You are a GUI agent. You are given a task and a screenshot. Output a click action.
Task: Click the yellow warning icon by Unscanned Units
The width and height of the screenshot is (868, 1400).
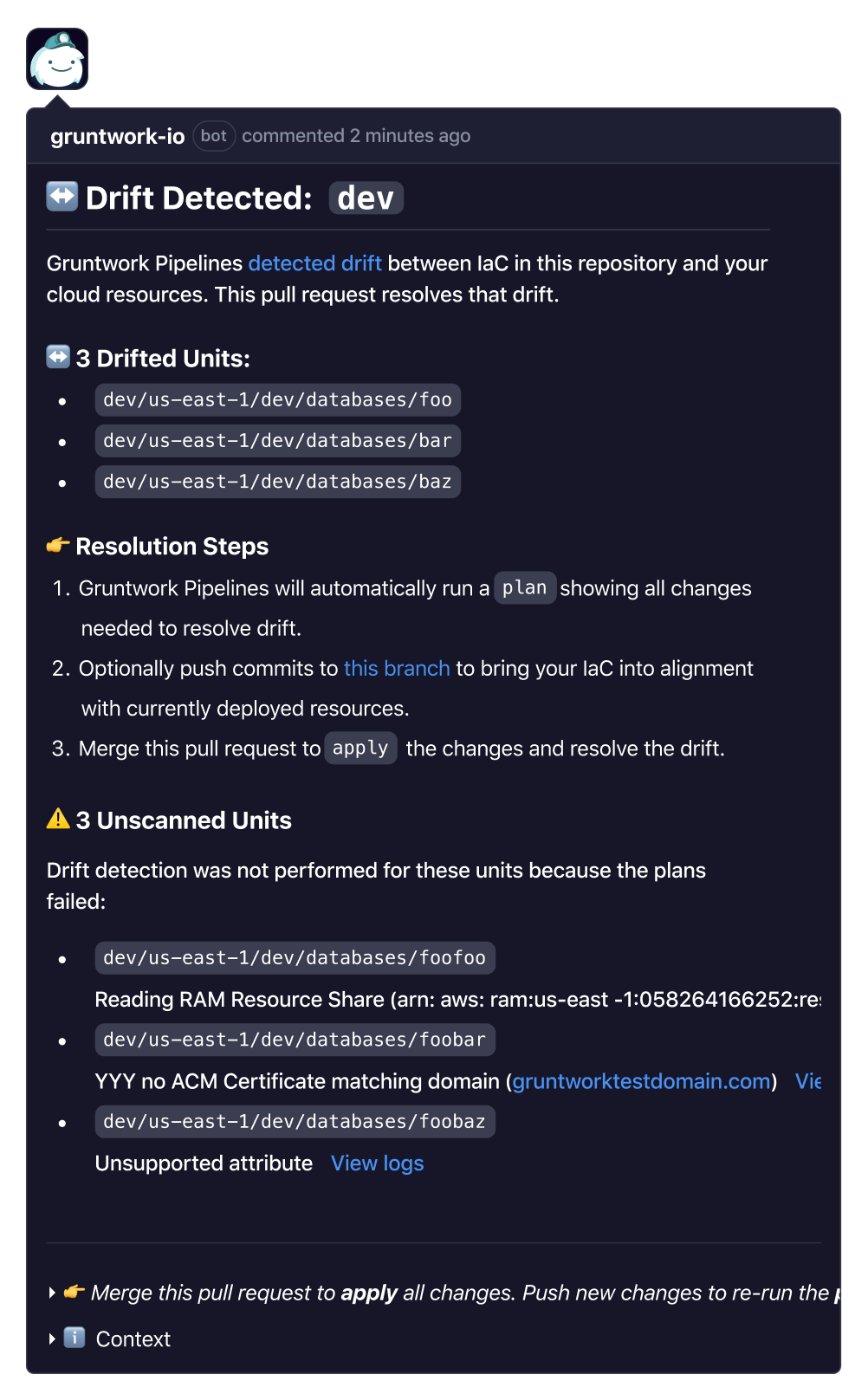click(58, 819)
